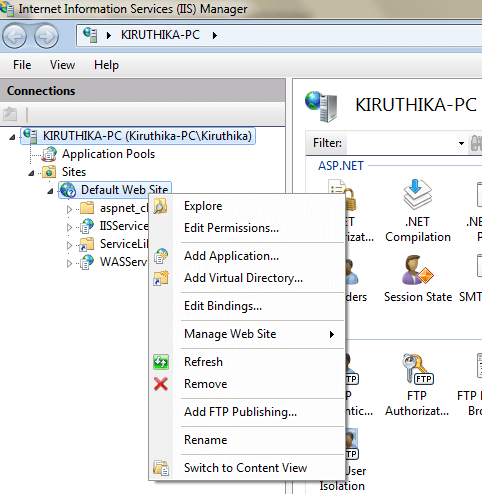Click the Application Pools icon in tree

(50, 154)
